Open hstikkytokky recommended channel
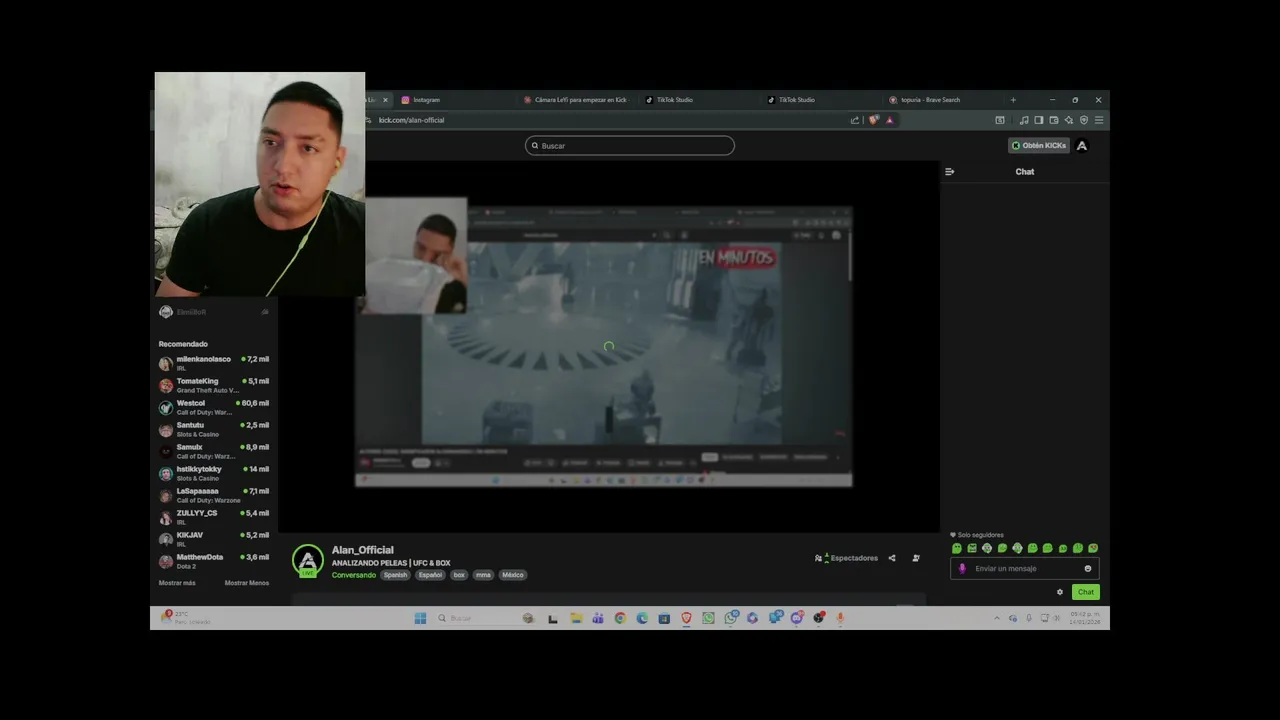The height and width of the screenshot is (720, 1280). point(214,473)
